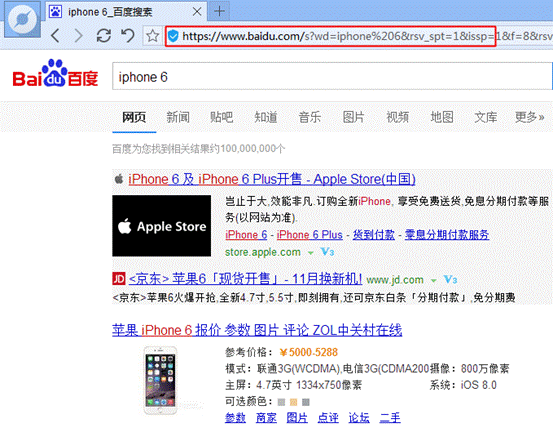Click the www.jd.com green URL
The image size is (553, 428).
[395, 280]
